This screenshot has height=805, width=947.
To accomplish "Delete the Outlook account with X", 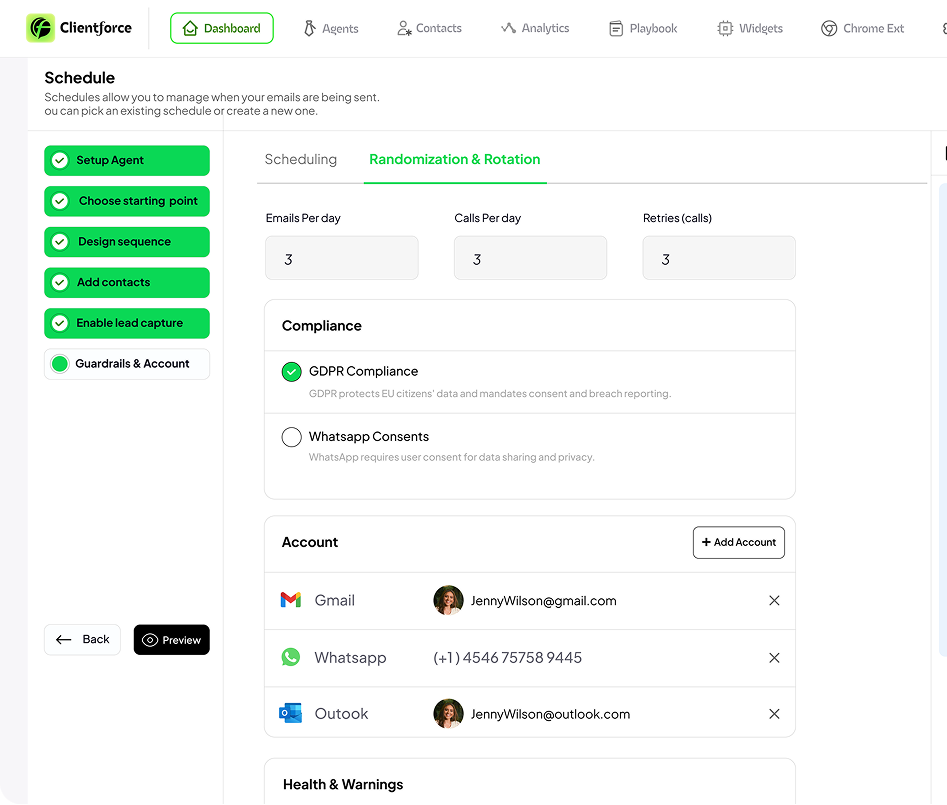I will coord(774,714).
